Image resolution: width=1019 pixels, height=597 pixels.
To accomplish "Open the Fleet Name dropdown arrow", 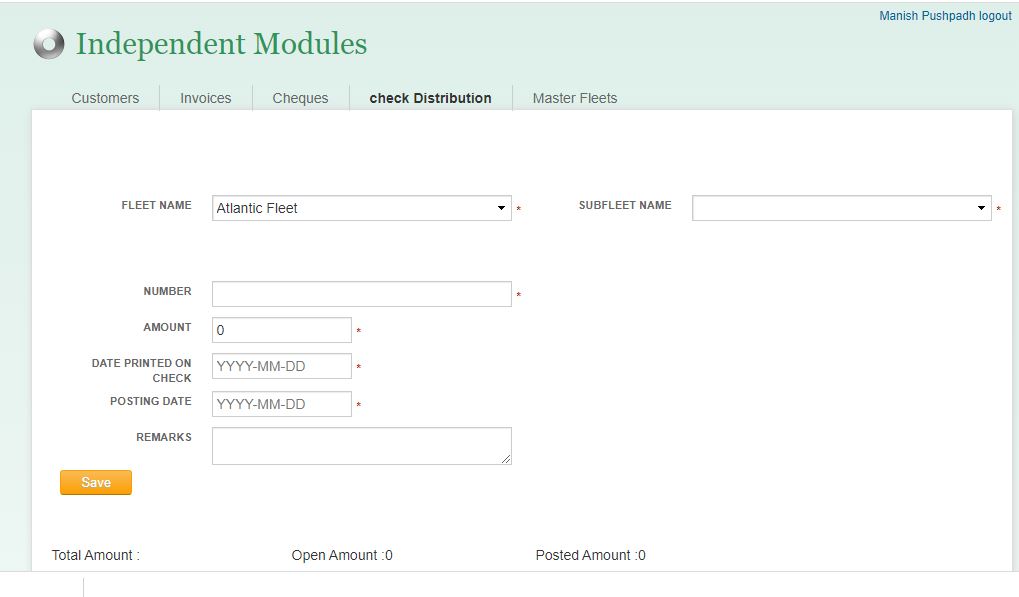I will tap(502, 208).
